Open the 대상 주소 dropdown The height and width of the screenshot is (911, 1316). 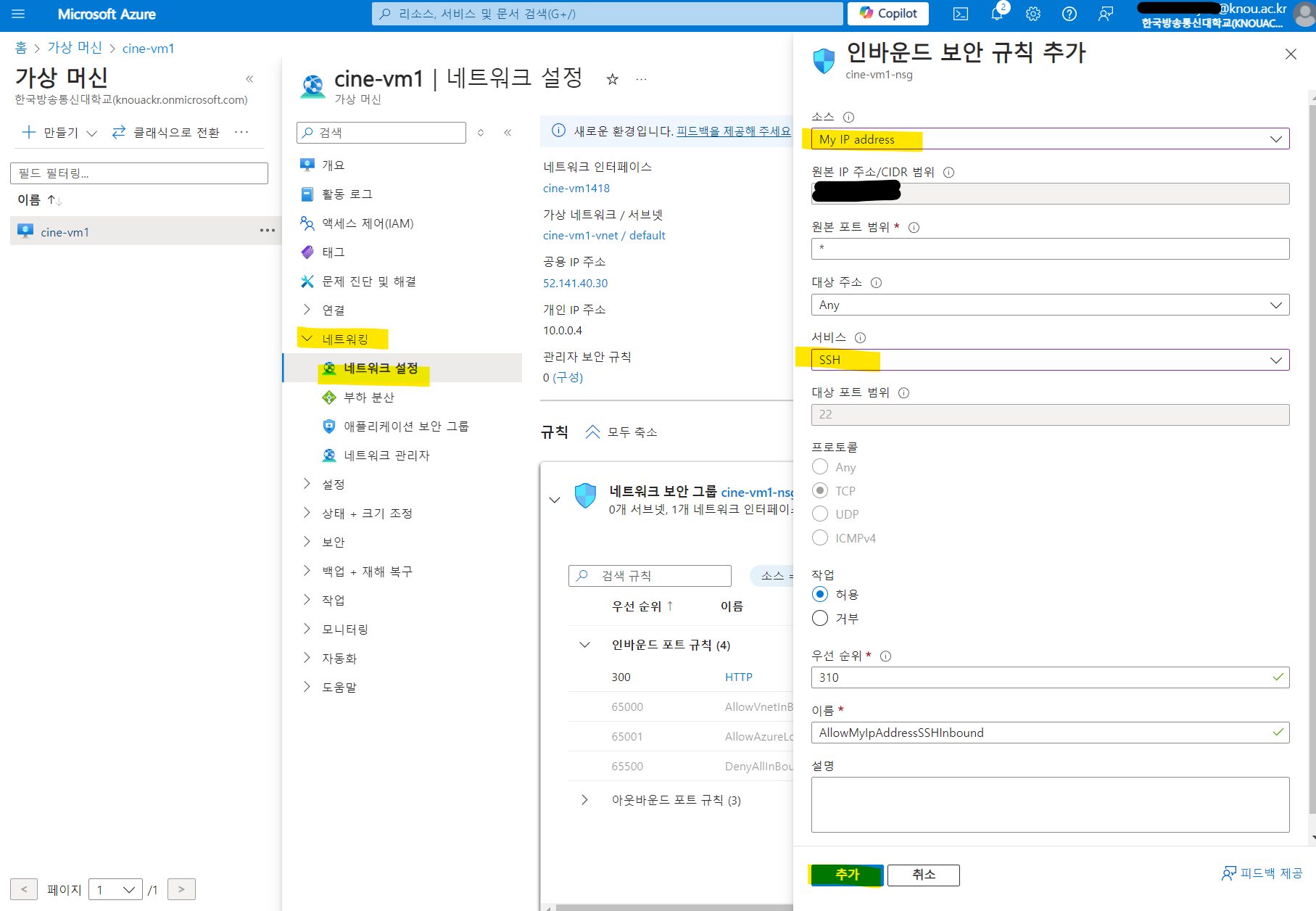tap(1050, 305)
